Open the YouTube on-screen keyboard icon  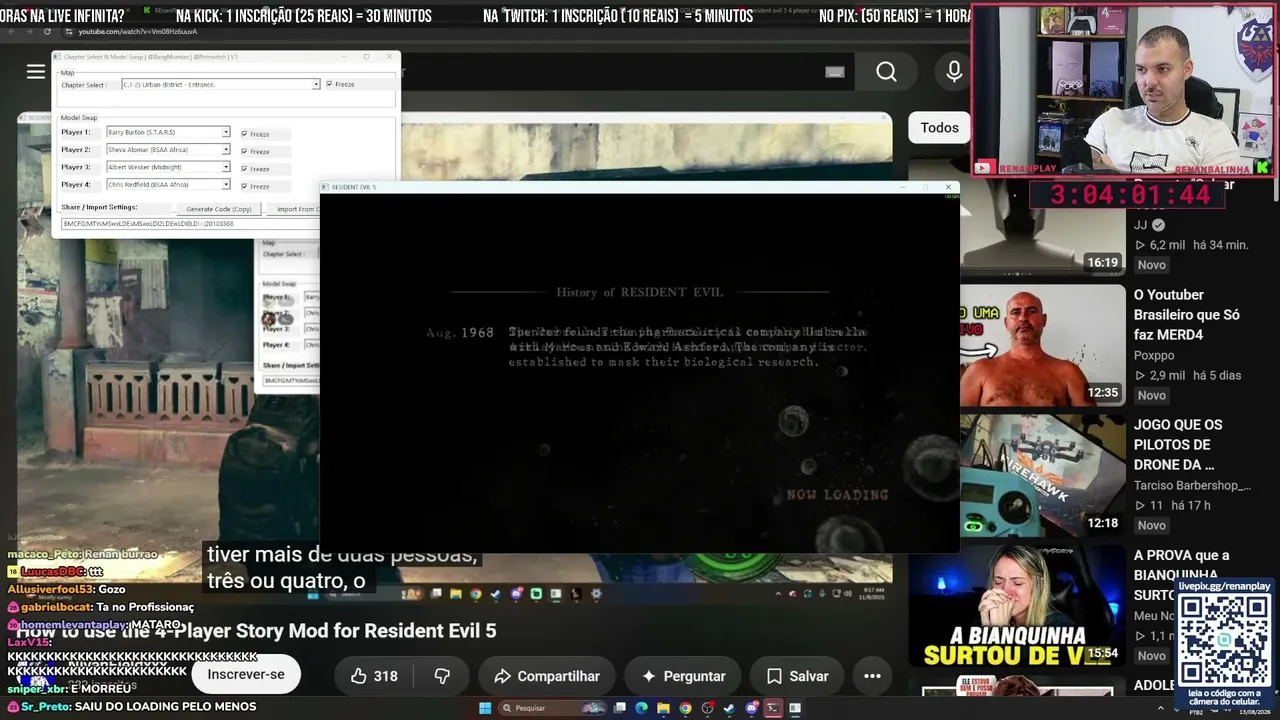835,71
